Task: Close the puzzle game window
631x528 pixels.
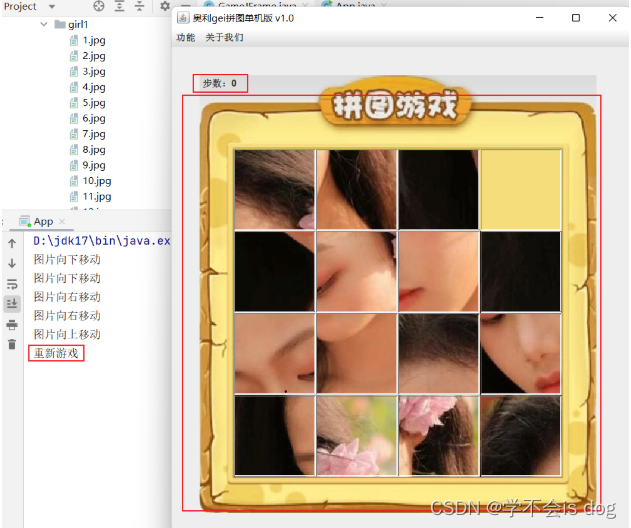Action: coord(612,18)
